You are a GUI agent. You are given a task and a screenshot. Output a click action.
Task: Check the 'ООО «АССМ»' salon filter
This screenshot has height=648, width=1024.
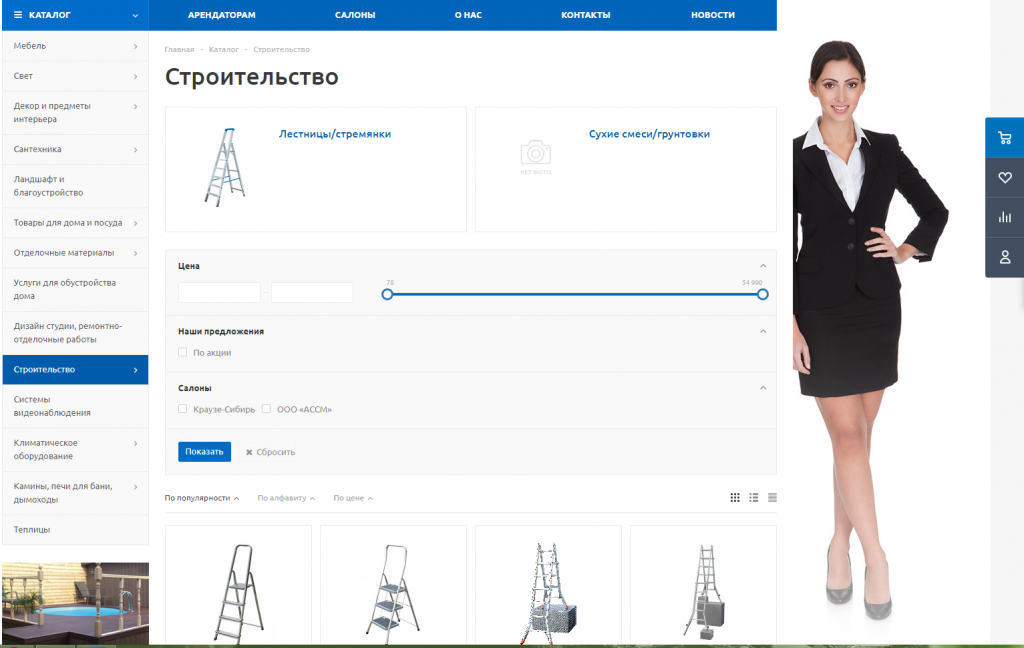click(x=266, y=409)
